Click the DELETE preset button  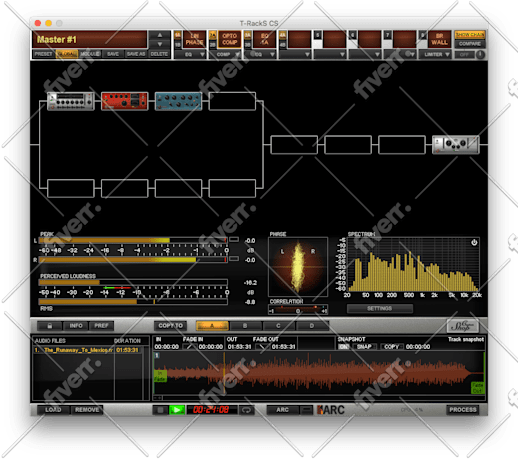159,54
